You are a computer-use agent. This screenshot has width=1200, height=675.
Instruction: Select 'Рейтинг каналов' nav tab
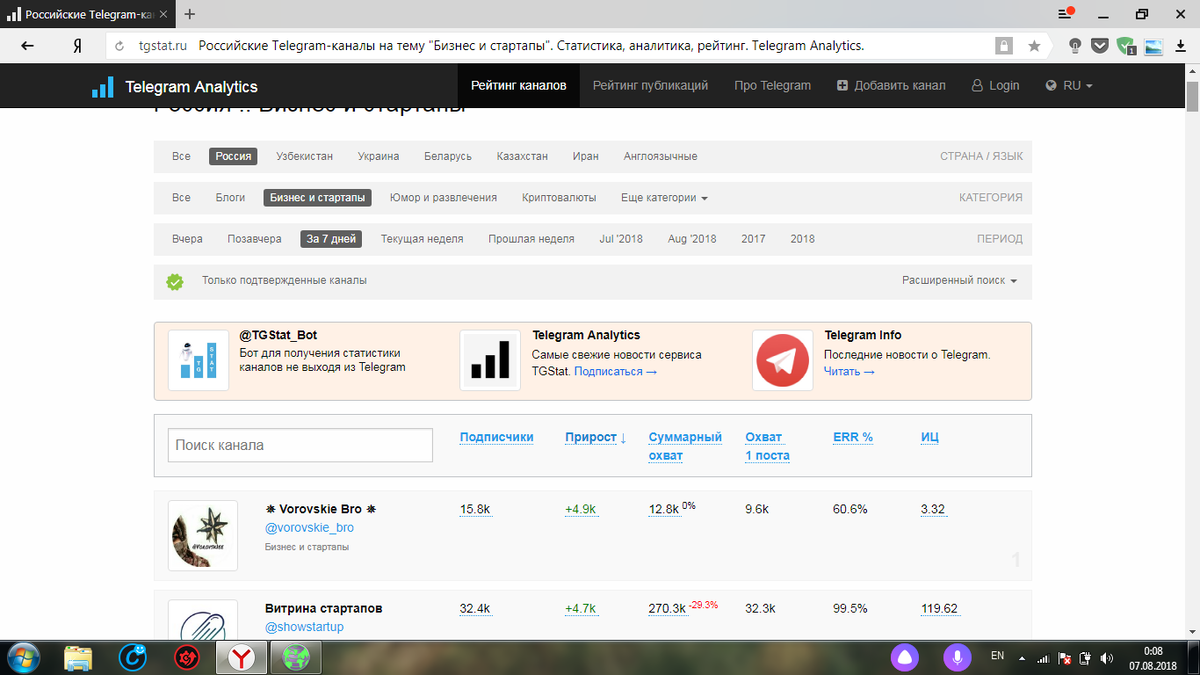tap(519, 86)
